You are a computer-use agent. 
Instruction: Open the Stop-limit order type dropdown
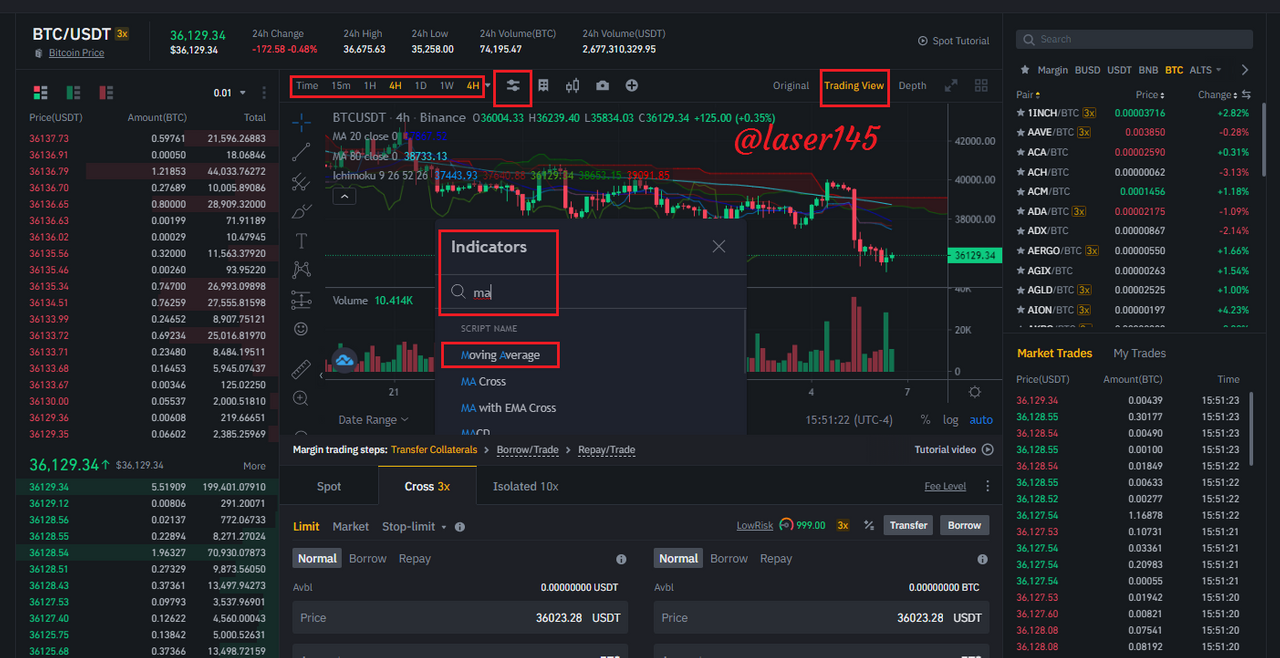[x=414, y=527]
